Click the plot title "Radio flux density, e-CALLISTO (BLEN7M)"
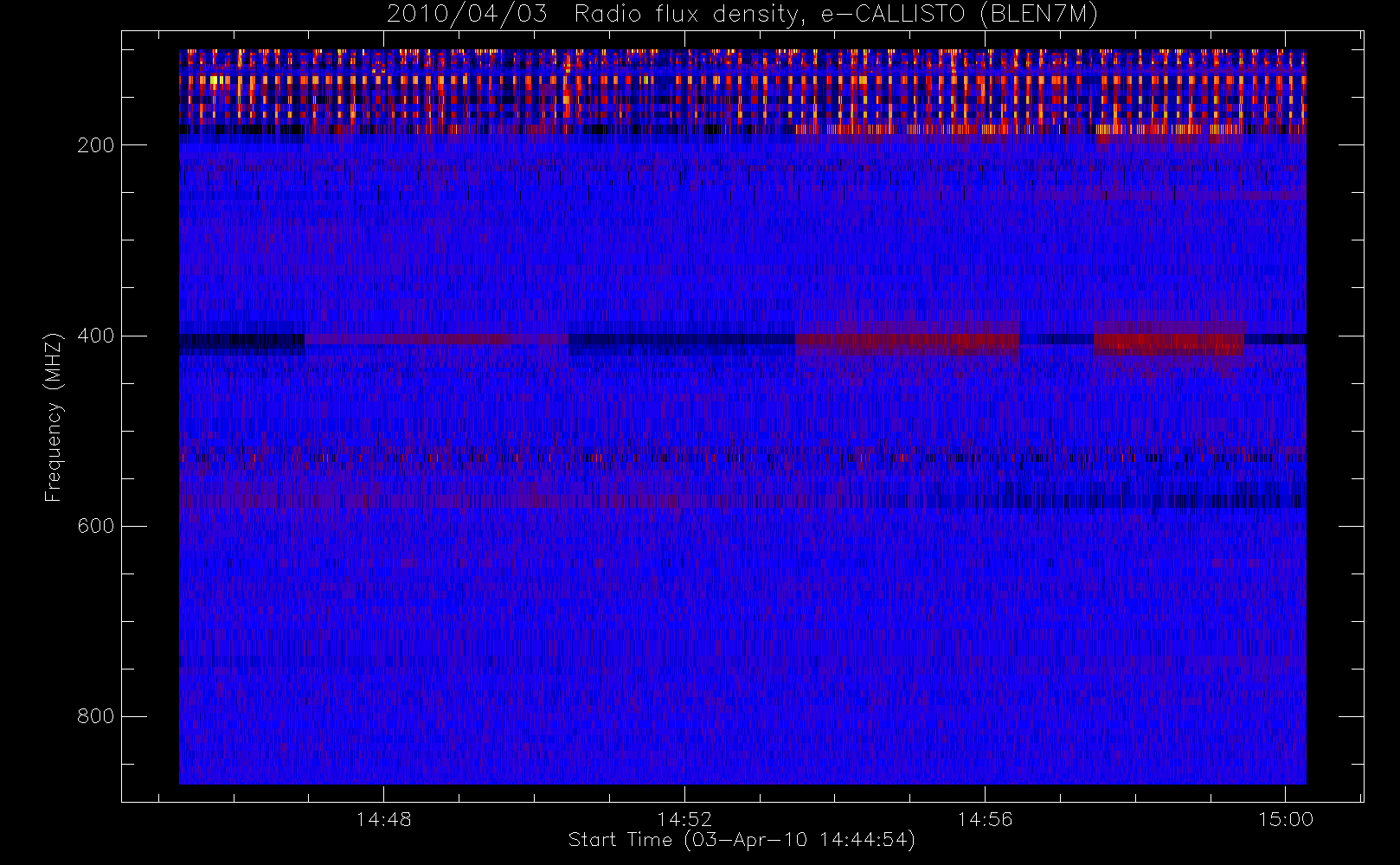 [836, 15]
